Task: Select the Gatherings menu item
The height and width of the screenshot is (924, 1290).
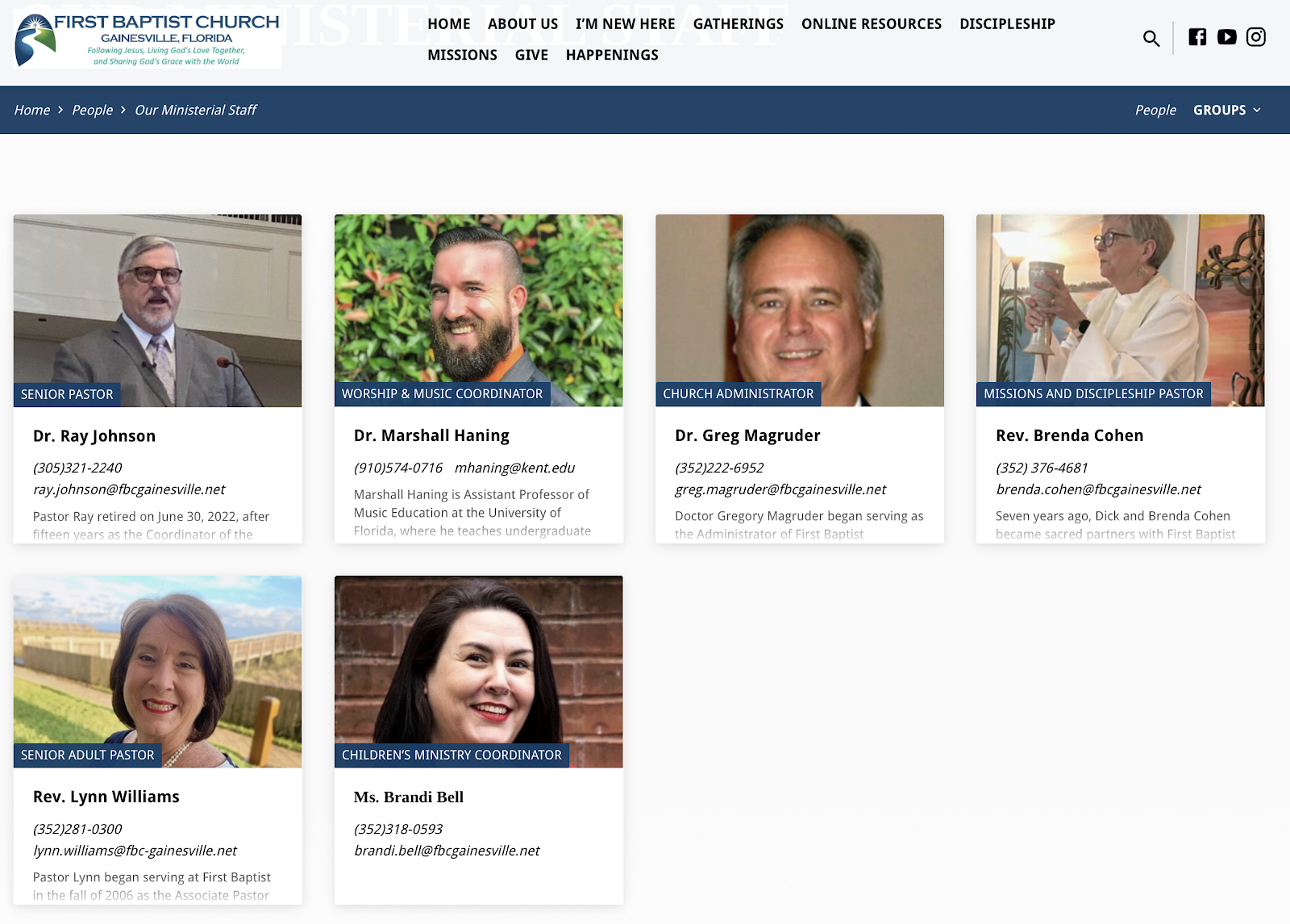Action: coord(738,24)
